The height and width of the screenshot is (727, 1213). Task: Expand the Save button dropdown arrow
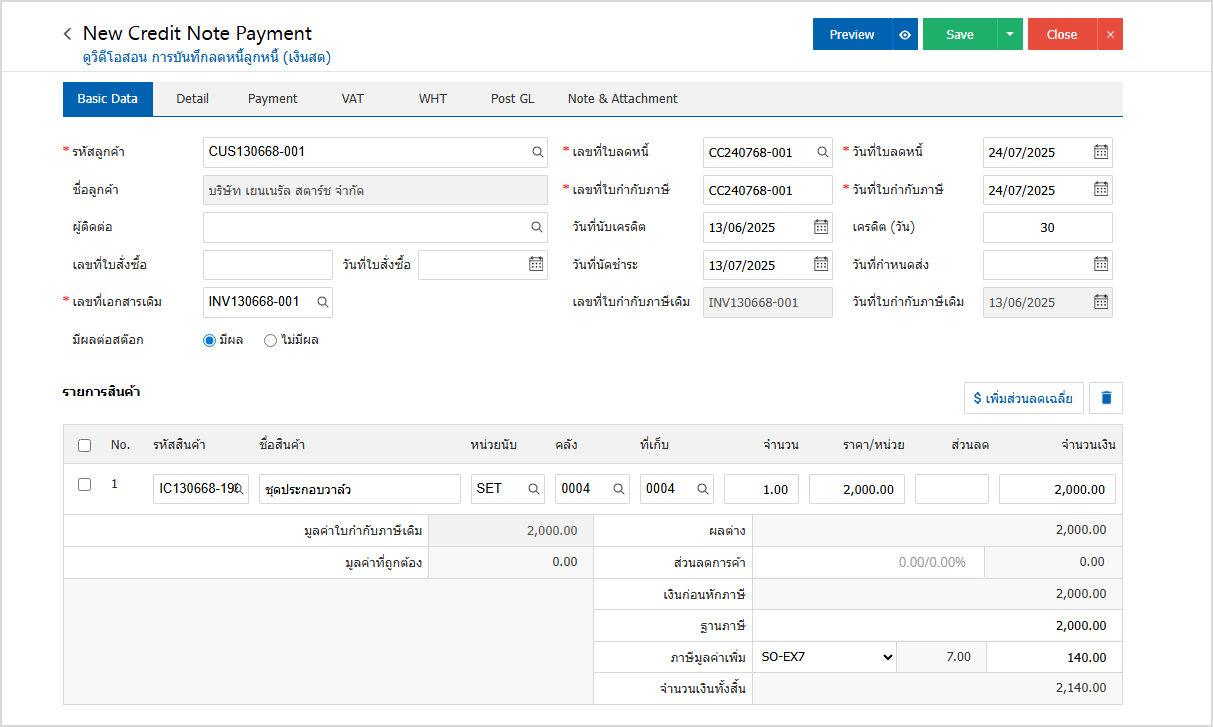click(1009, 34)
